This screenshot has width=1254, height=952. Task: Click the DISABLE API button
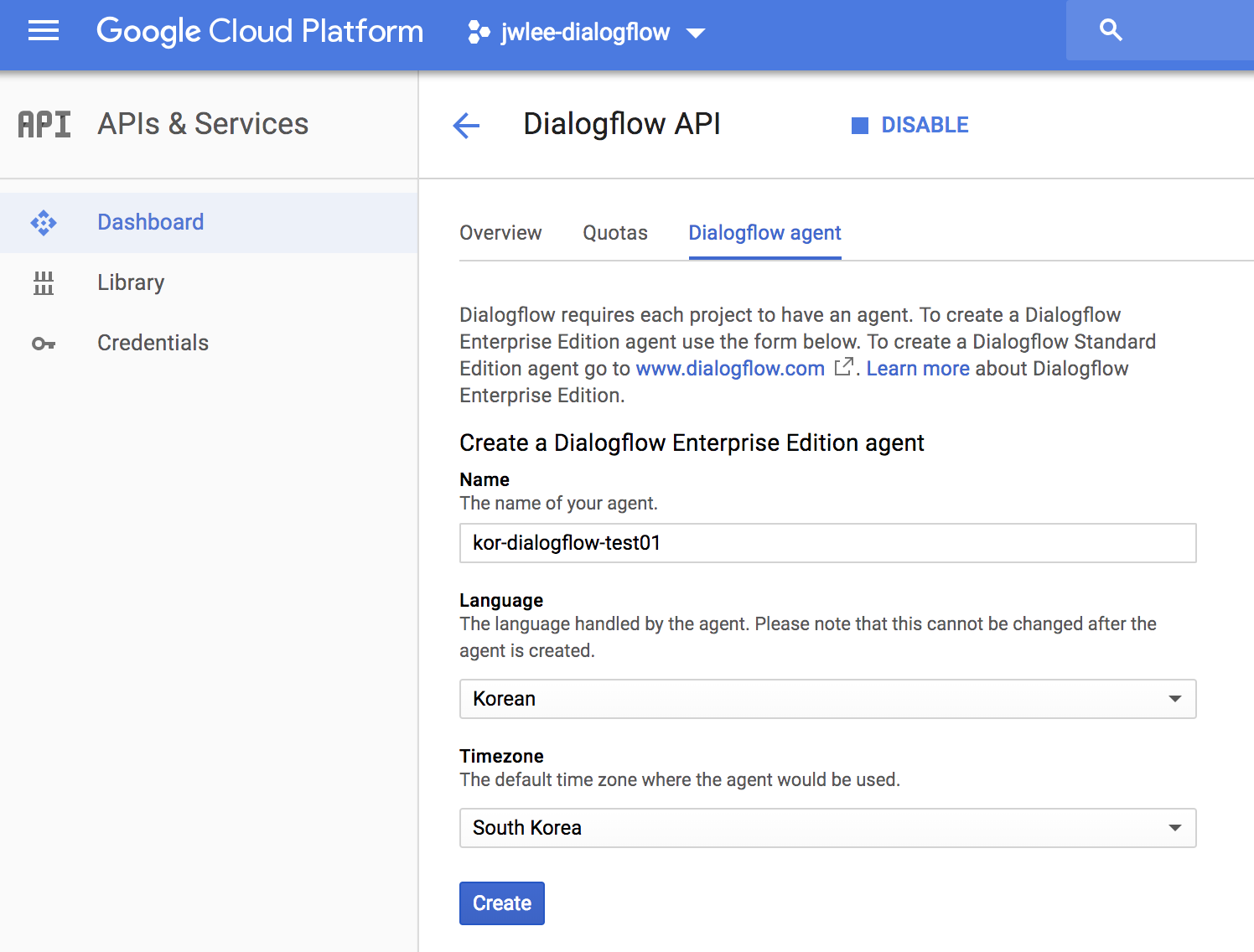tap(910, 126)
